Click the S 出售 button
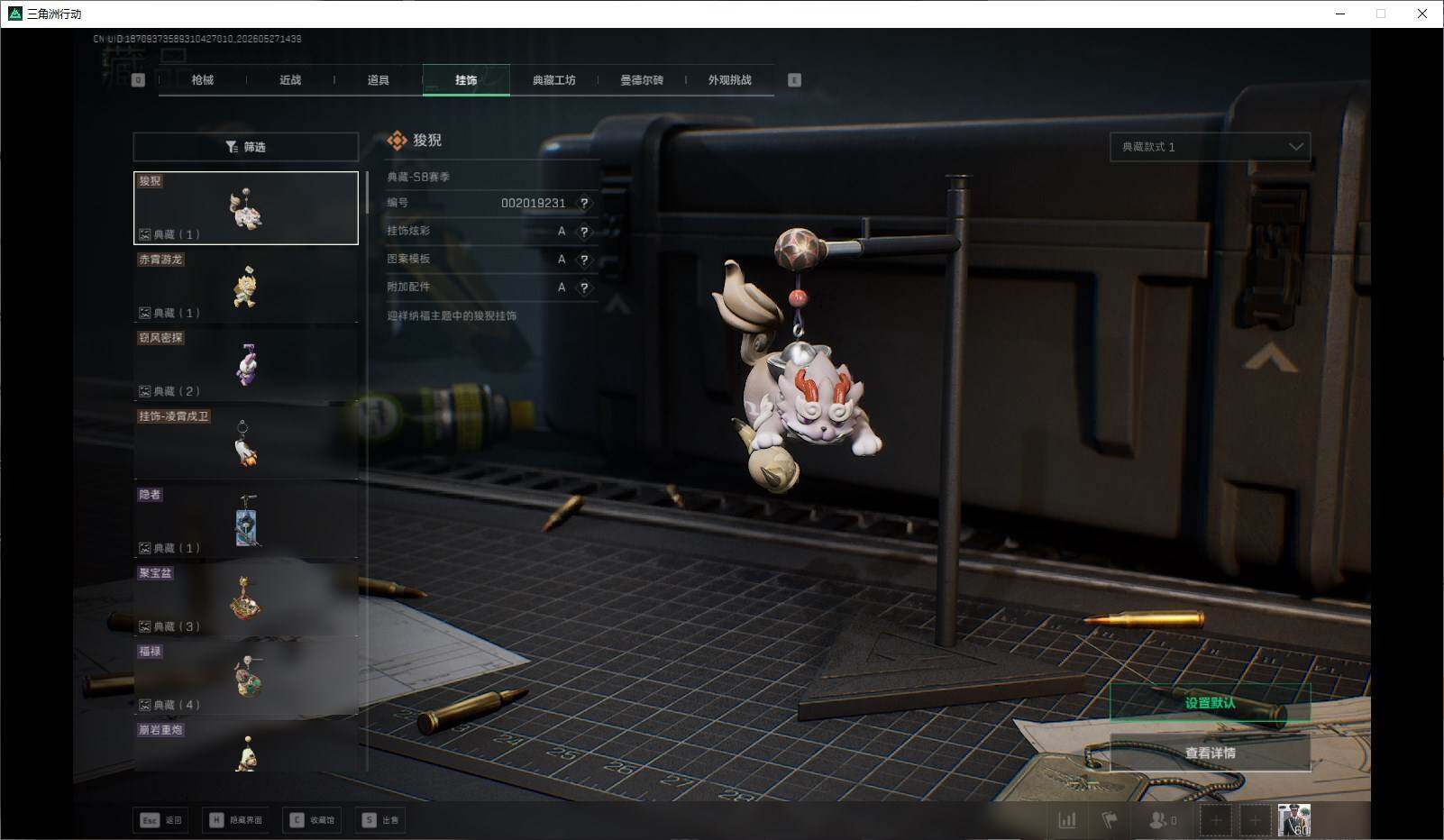Viewport: 1444px width, 840px height. pyautogui.click(x=379, y=820)
